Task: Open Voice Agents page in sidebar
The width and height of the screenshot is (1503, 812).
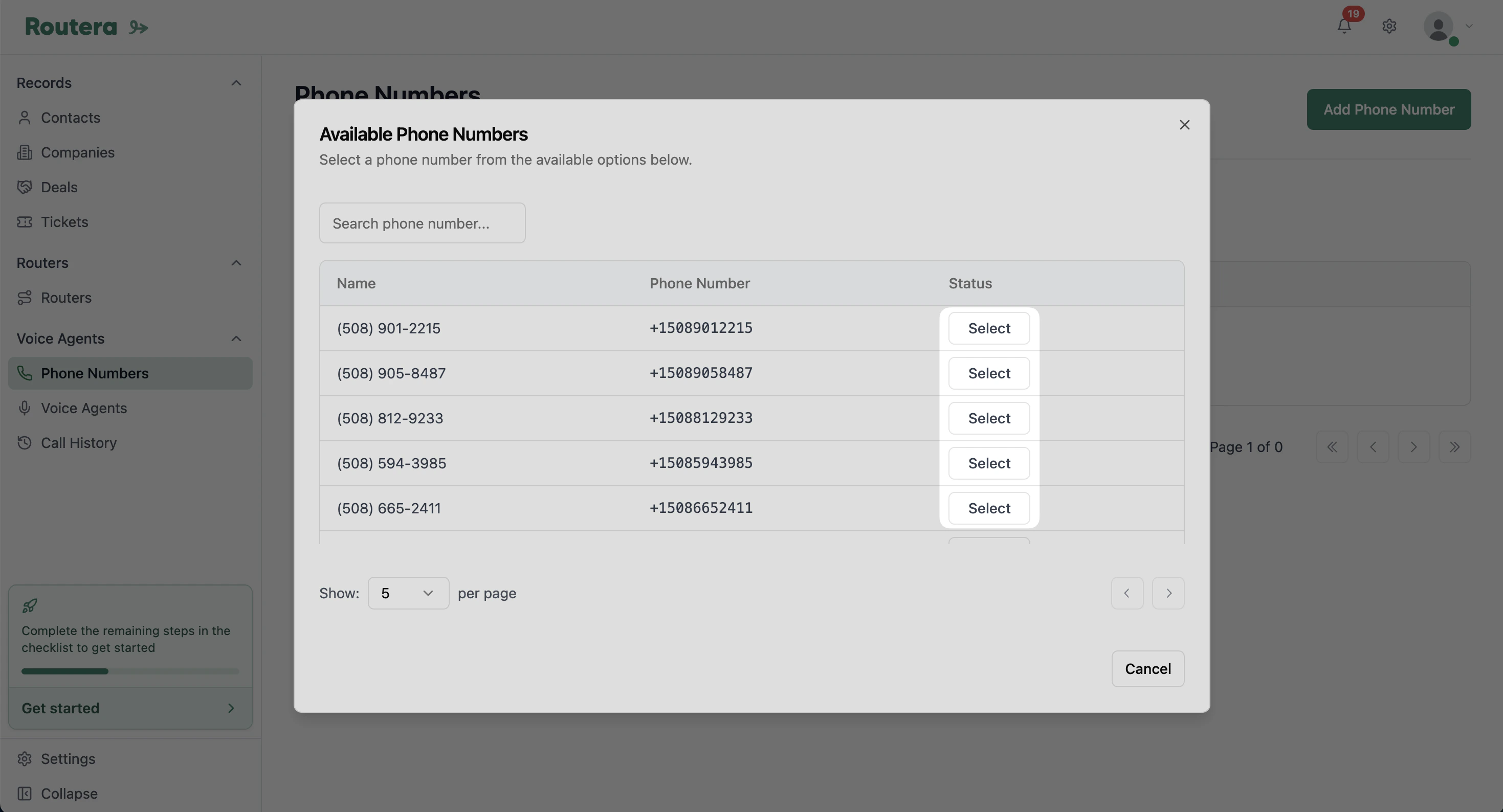Action: click(130, 409)
